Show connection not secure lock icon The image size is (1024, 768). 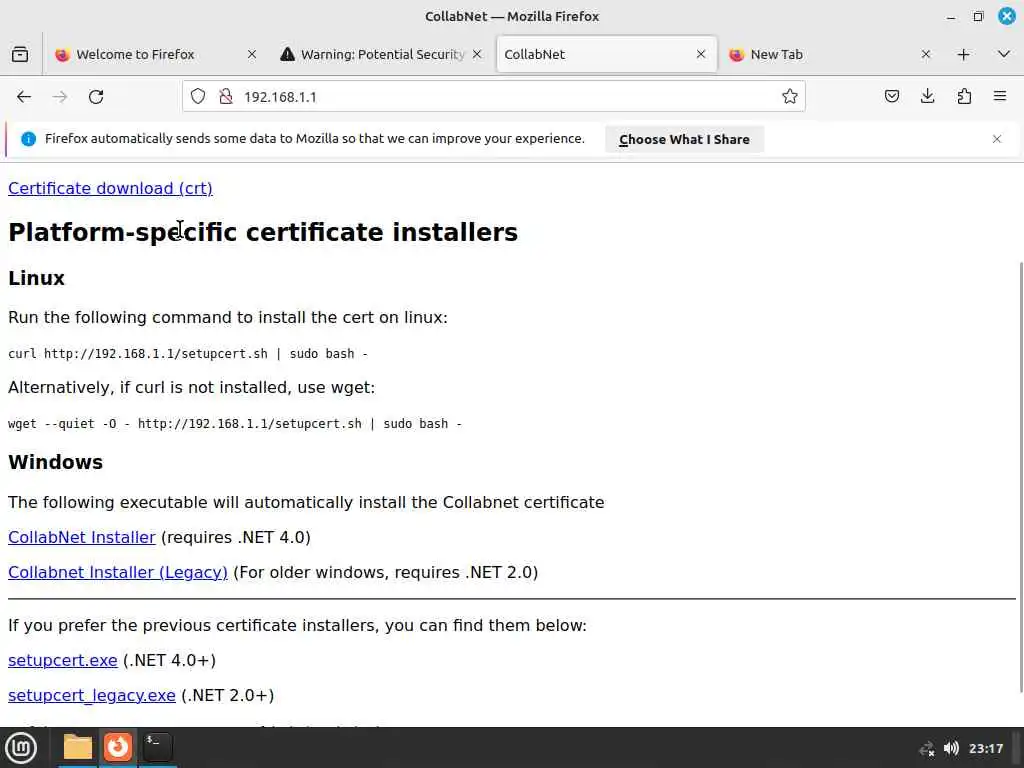(226, 97)
